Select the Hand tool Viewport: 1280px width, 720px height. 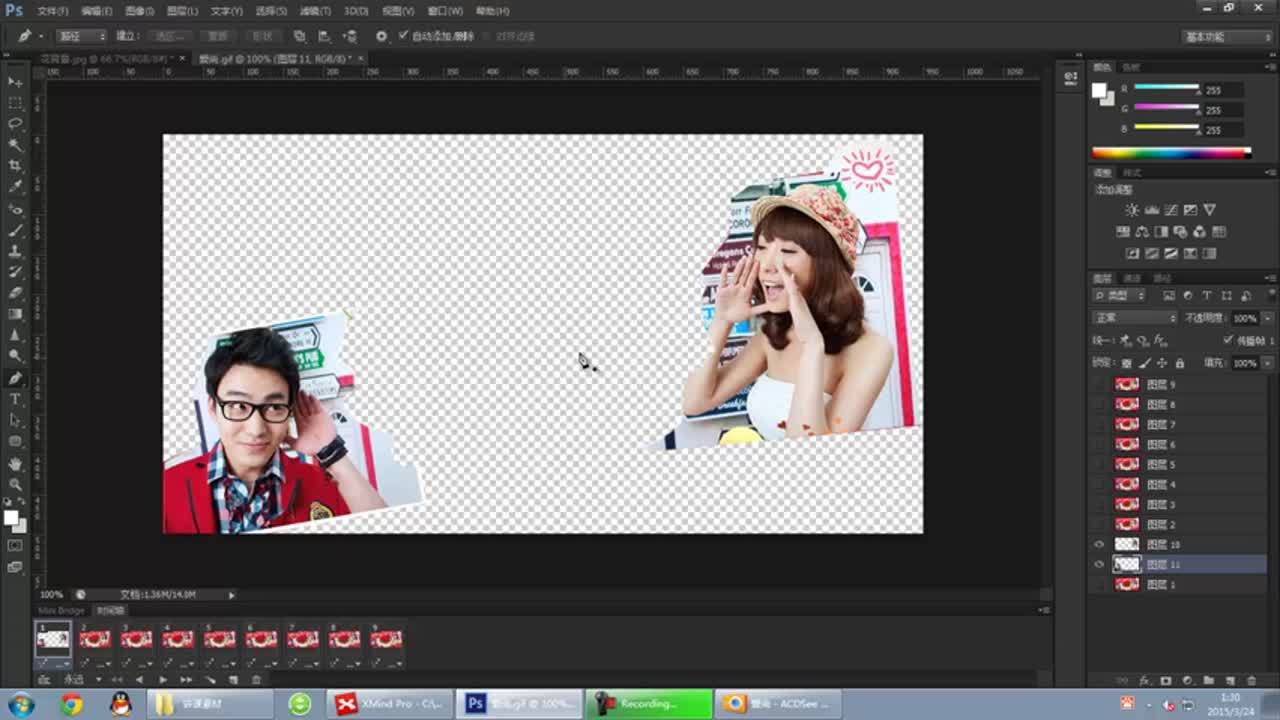click(15, 463)
